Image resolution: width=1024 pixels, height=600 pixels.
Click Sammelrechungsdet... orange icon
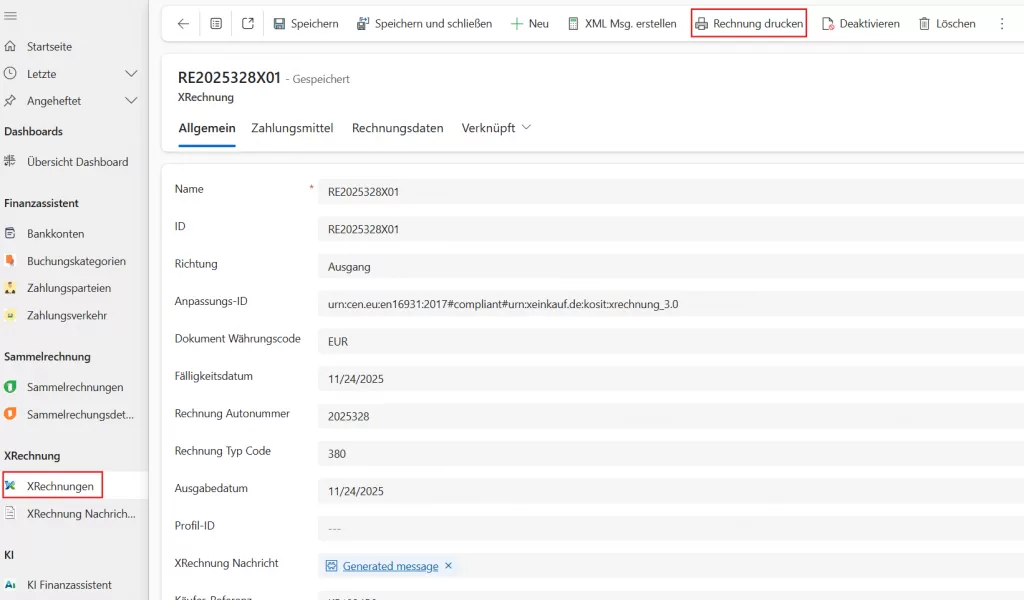[x=10, y=414]
